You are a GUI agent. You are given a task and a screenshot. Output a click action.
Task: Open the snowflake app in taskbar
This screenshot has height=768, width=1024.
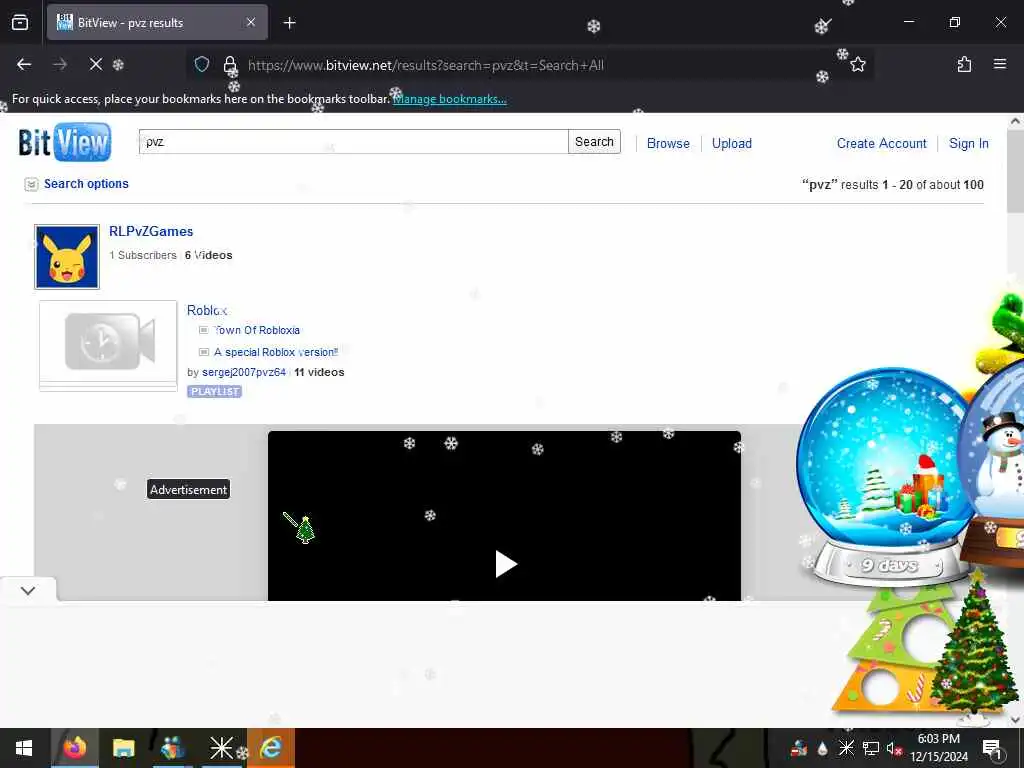(x=221, y=748)
